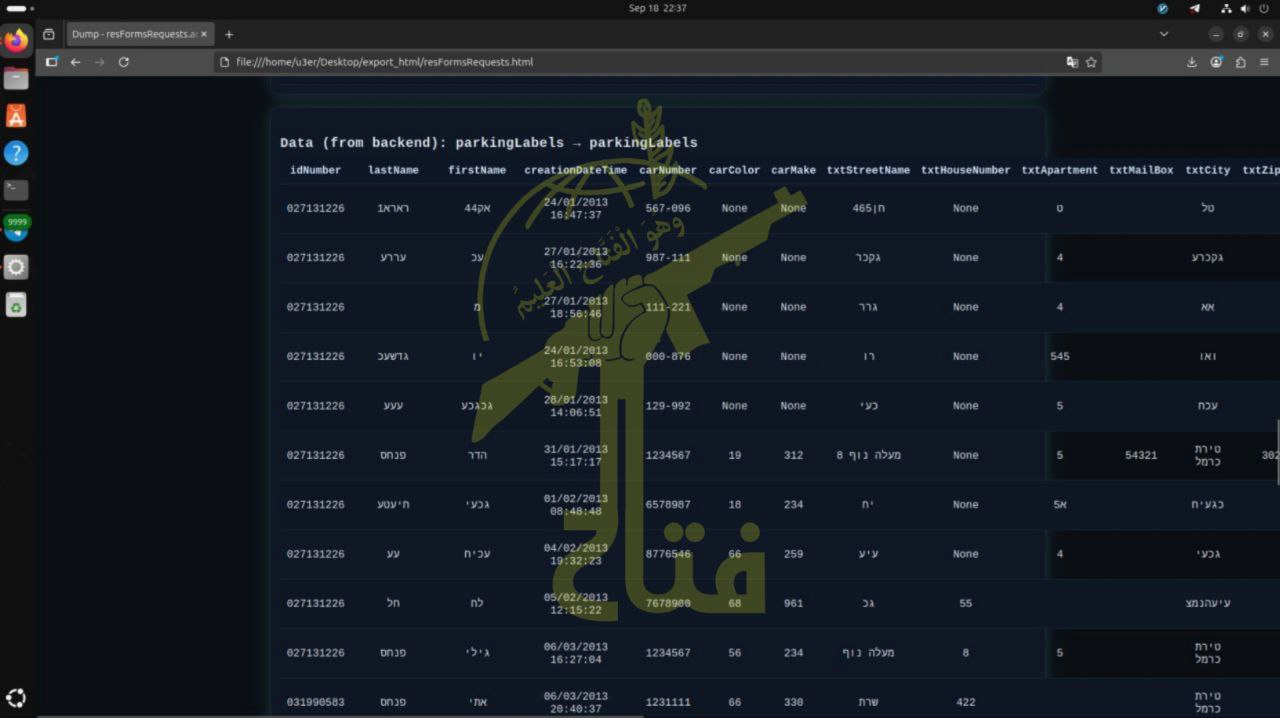Open the Firefox account profile icon

tap(1216, 62)
